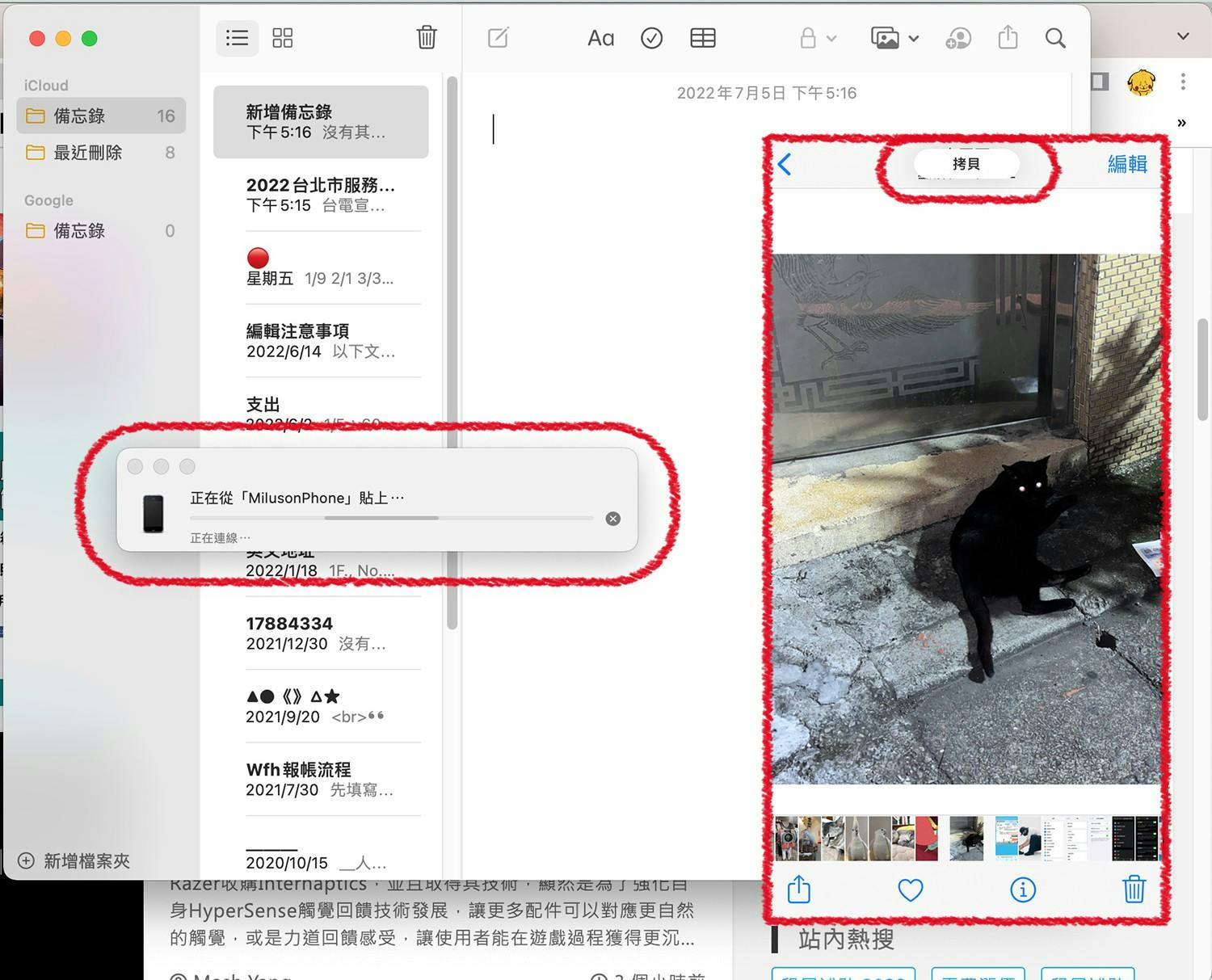Show photo info with the info icon
Image resolution: width=1212 pixels, height=980 pixels.
point(1023,890)
